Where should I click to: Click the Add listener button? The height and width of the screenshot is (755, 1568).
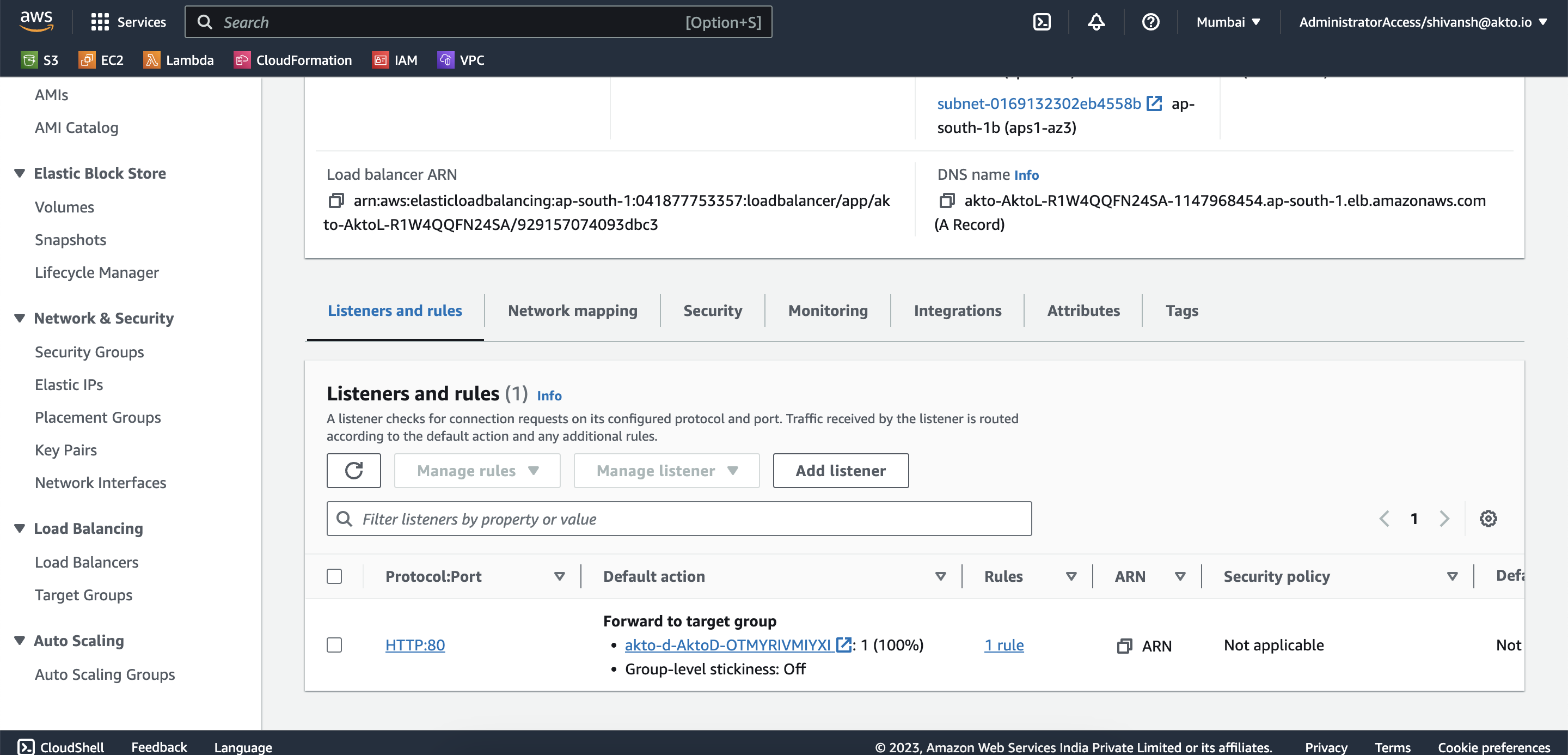[840, 470]
